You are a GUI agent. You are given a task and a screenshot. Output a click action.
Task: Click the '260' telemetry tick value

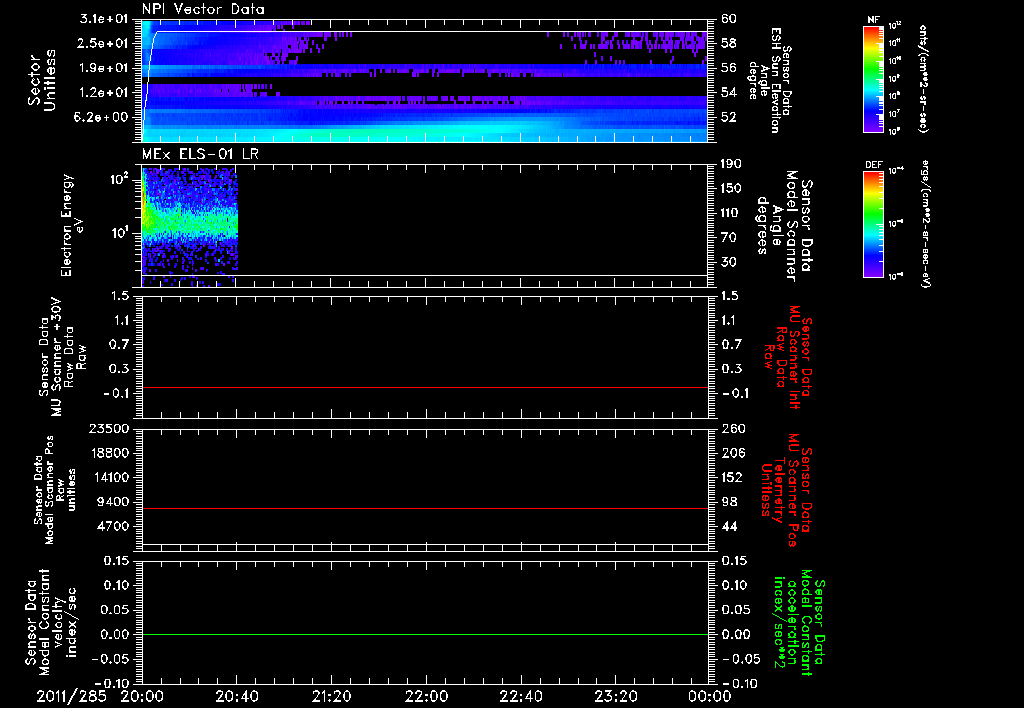[x=733, y=429]
